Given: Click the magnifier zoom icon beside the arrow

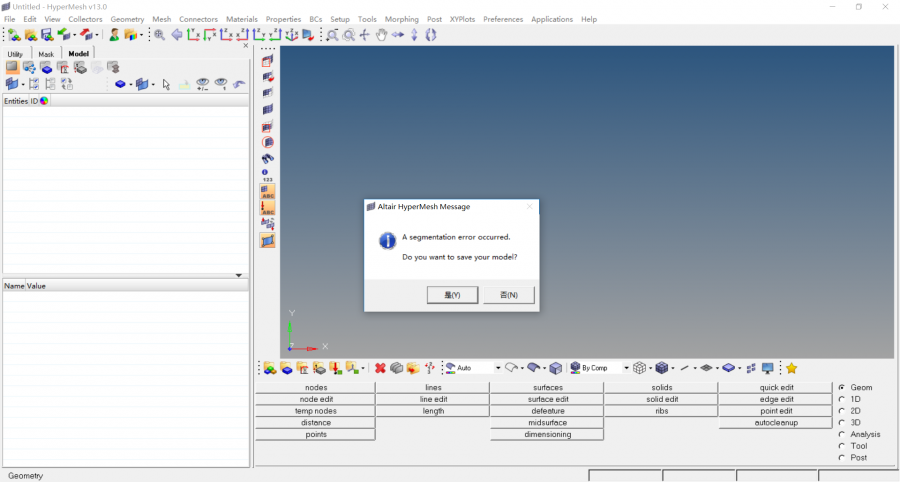Looking at the screenshot, I should 160,35.
